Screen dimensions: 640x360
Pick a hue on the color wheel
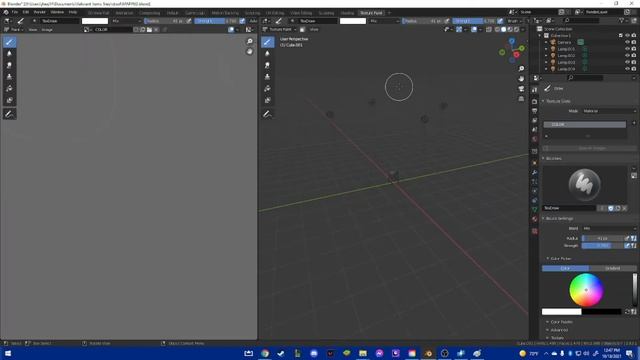pyautogui.click(x=586, y=290)
